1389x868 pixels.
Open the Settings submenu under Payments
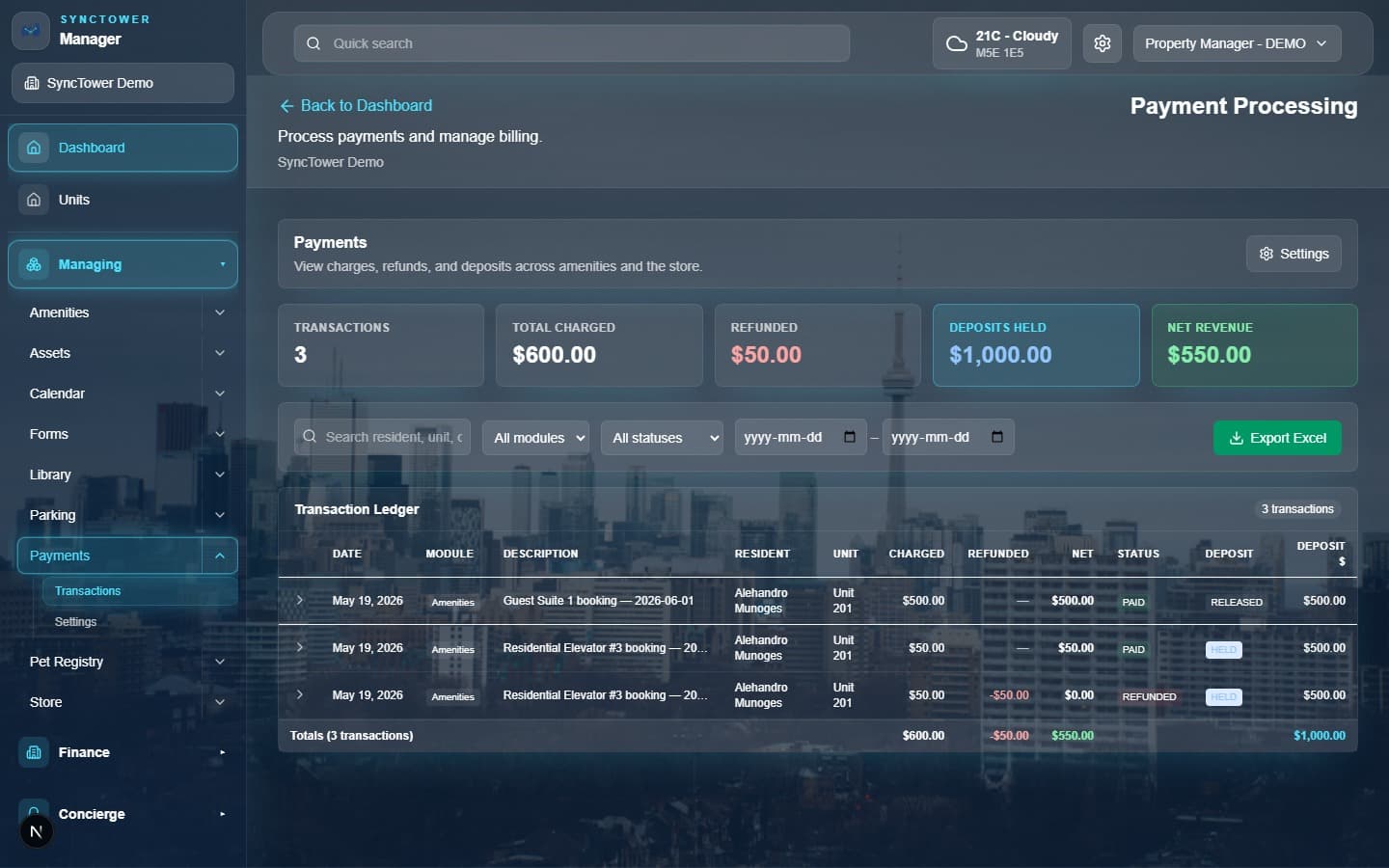click(140, 622)
